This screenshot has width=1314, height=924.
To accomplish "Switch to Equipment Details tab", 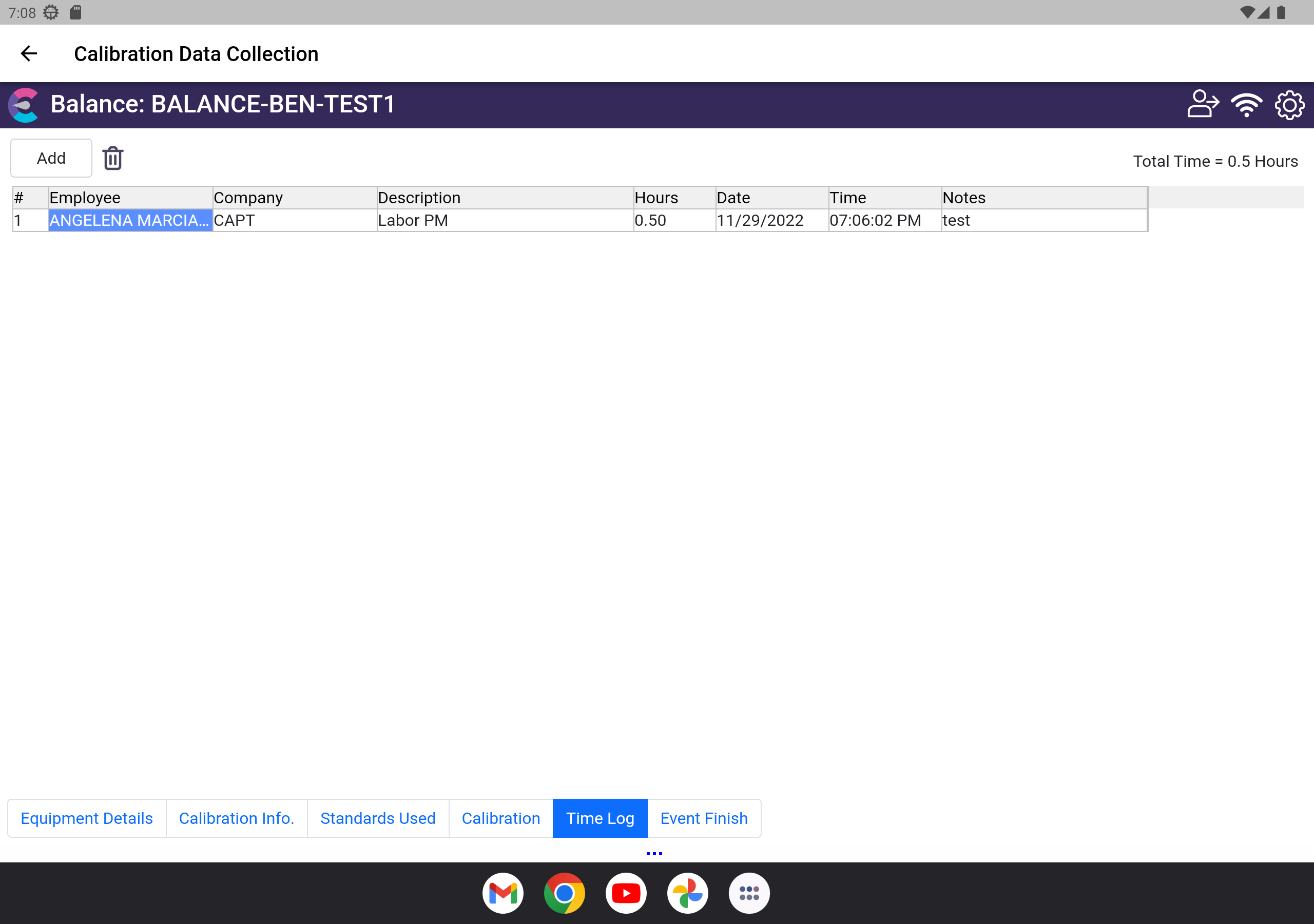I will 87,818.
